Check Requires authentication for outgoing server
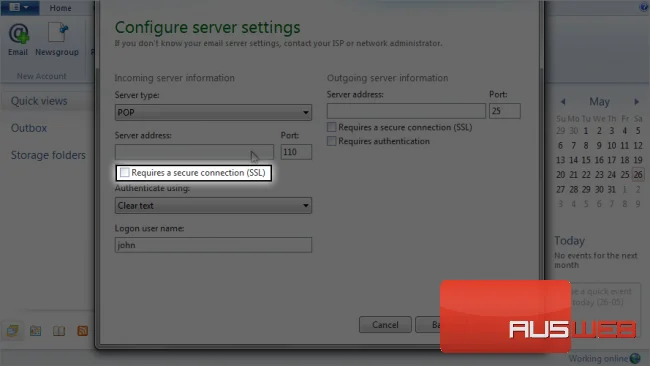The height and width of the screenshot is (366, 650). tap(331, 141)
